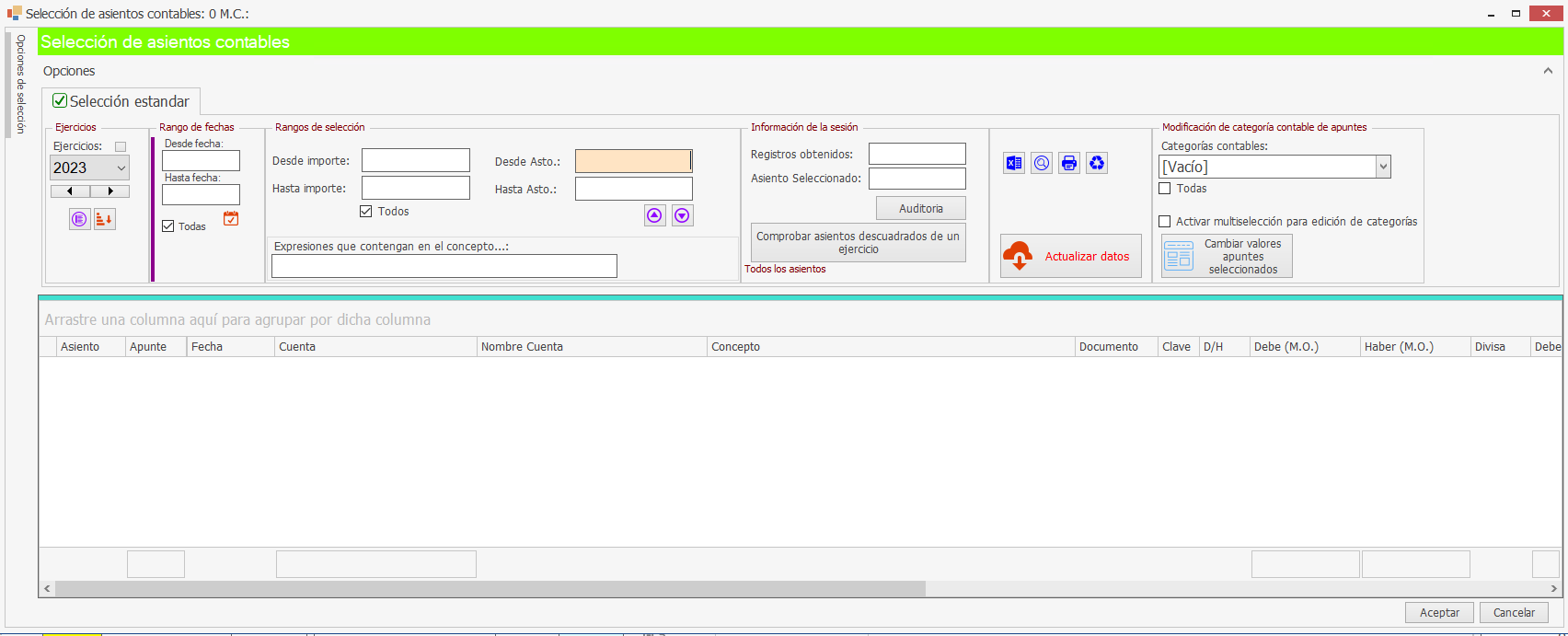Collapse the Opciones panel chevron
The height and width of the screenshot is (636, 1568).
pos(1548,71)
